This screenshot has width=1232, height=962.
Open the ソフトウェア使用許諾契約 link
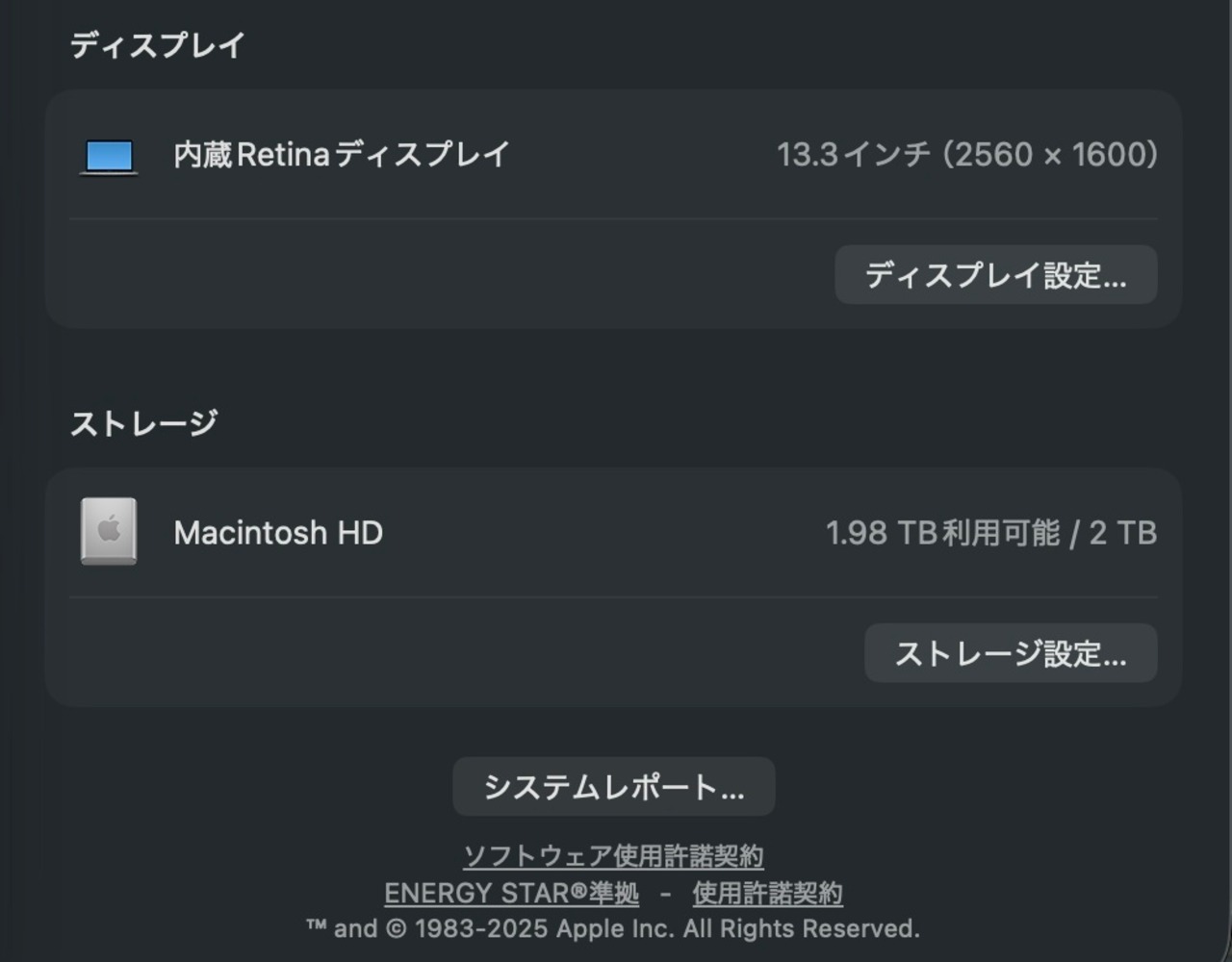(x=613, y=856)
